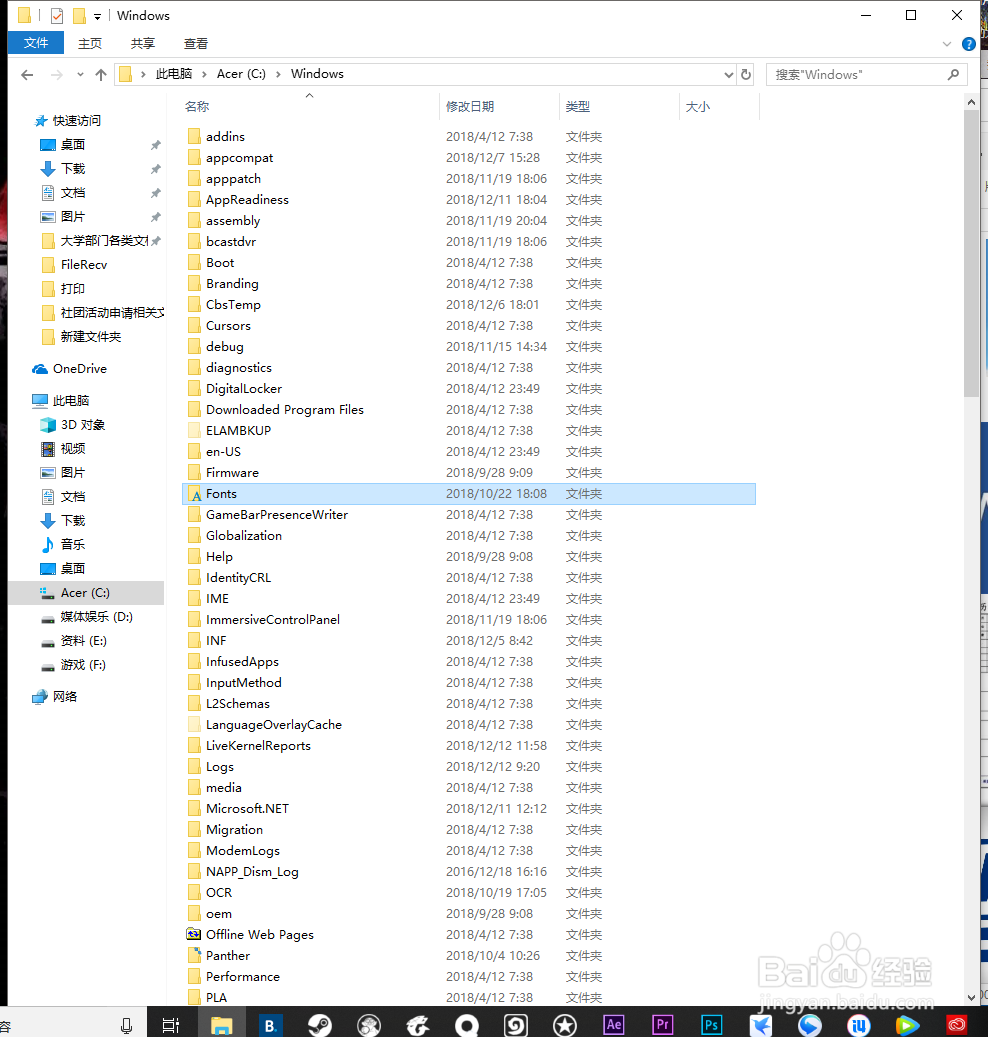
Task: Open the B. app on taskbar
Action: click(x=270, y=1025)
